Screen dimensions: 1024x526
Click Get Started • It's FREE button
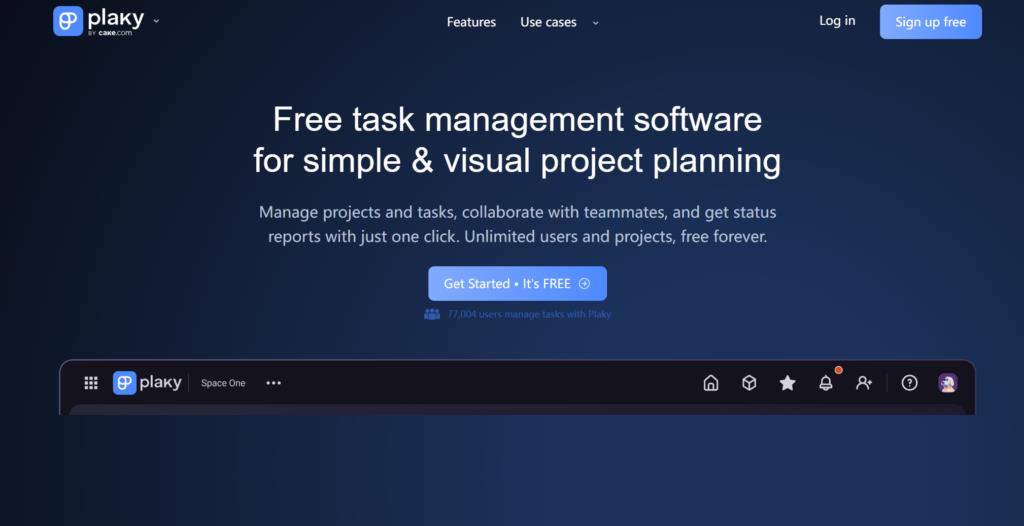point(517,284)
